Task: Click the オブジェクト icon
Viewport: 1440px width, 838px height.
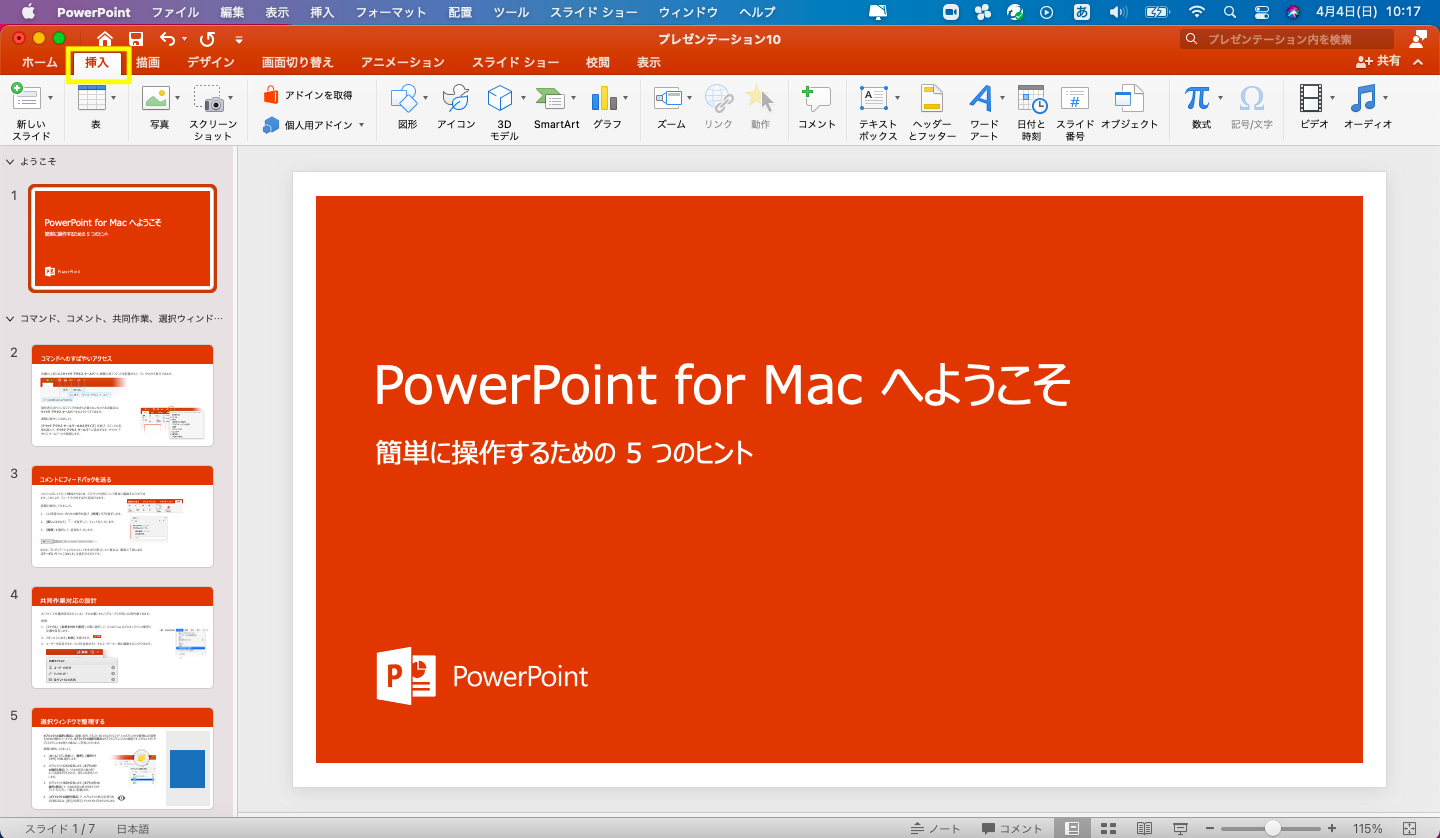Action: 1129,98
